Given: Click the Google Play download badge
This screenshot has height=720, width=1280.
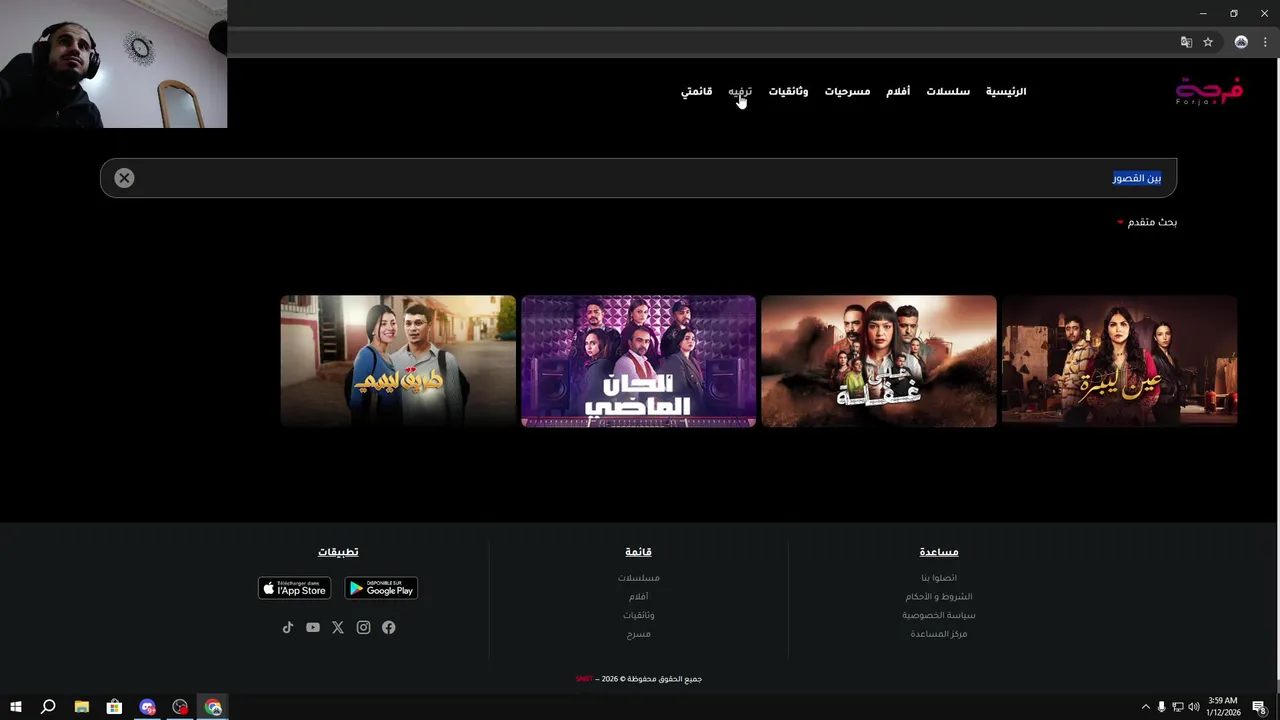Looking at the screenshot, I should pos(381,588).
